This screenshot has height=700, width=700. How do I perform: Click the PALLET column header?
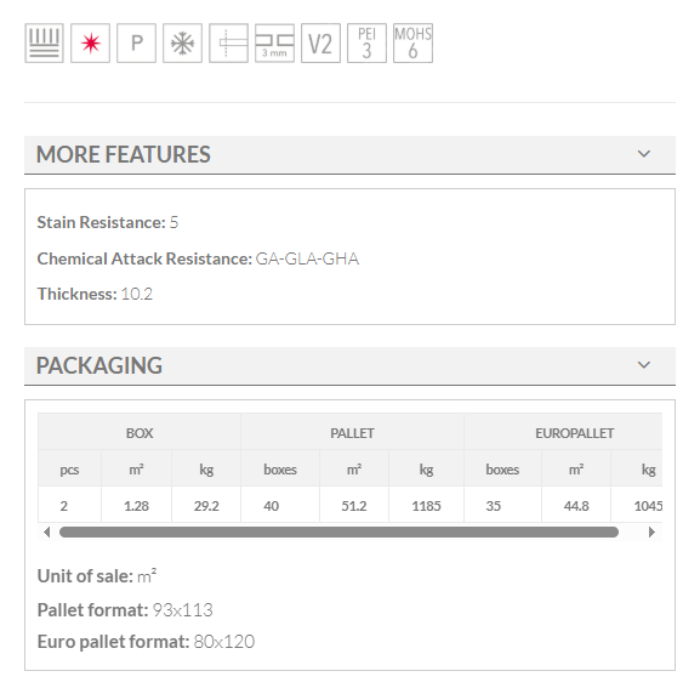(352, 433)
